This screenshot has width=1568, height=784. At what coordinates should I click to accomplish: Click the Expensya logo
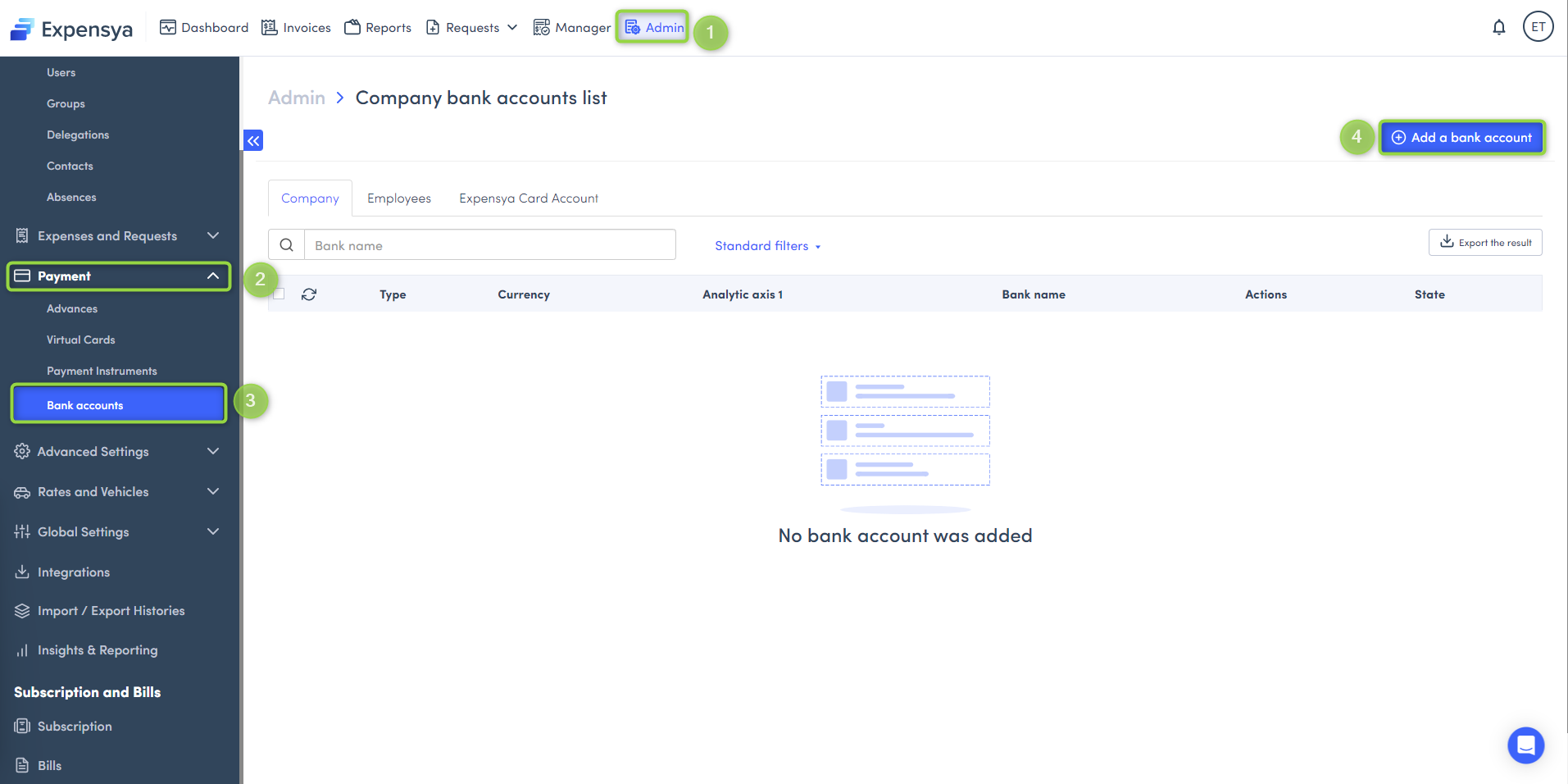pyautogui.click(x=71, y=30)
